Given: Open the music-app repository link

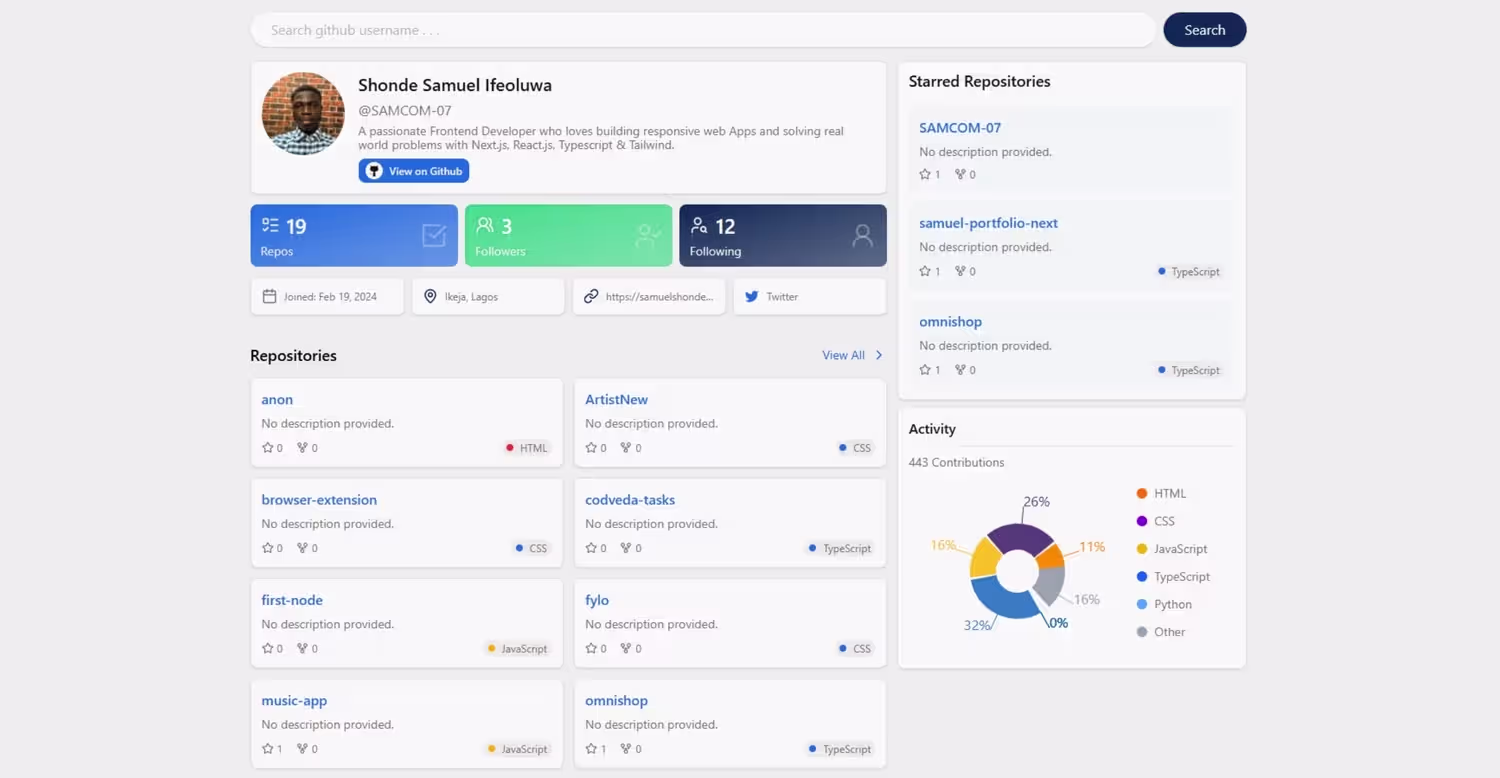Looking at the screenshot, I should point(294,701).
